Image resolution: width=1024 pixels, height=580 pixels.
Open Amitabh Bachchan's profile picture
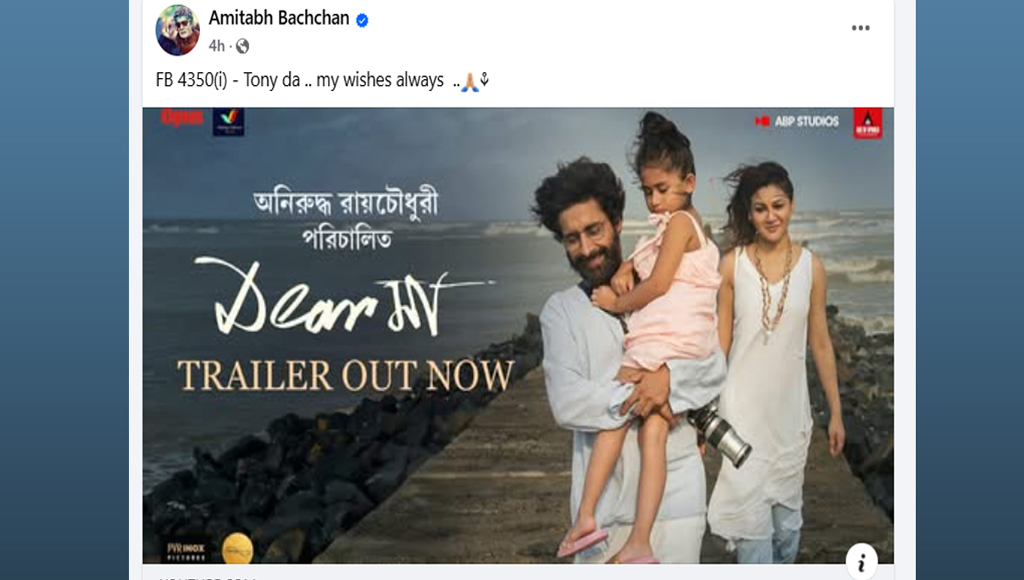(177, 30)
